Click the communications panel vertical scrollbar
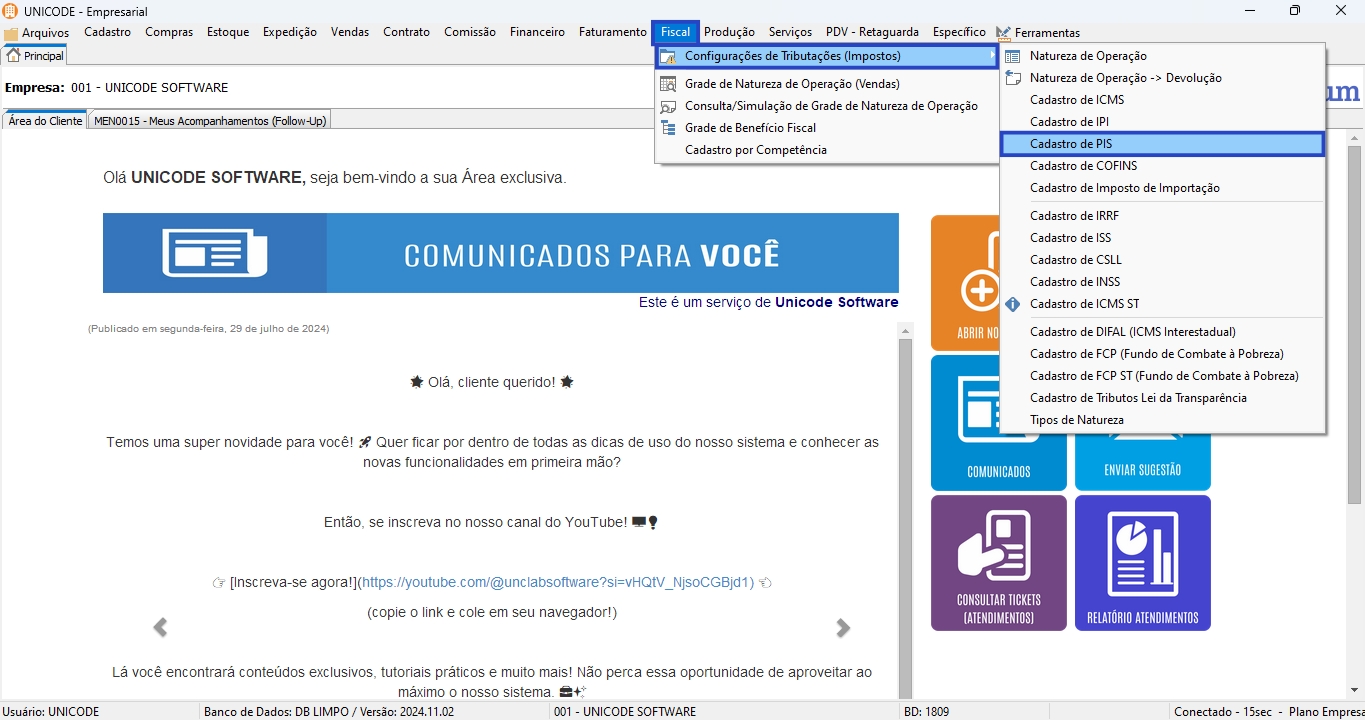This screenshot has height=720, width=1365. point(905,500)
